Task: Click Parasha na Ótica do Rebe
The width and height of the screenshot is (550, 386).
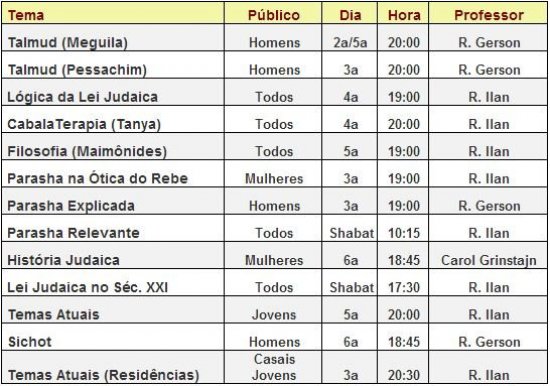Action: (98, 179)
